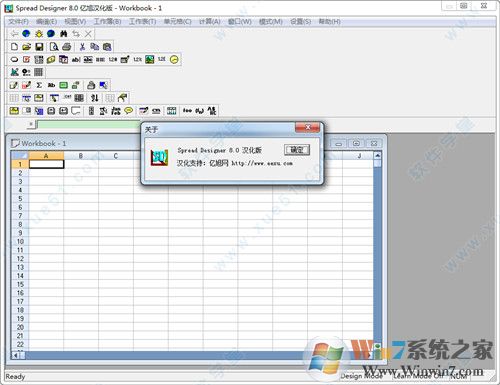The width and height of the screenshot is (500, 385).
Task: Select cell A1 in the spreadsheet
Action: tap(46, 164)
